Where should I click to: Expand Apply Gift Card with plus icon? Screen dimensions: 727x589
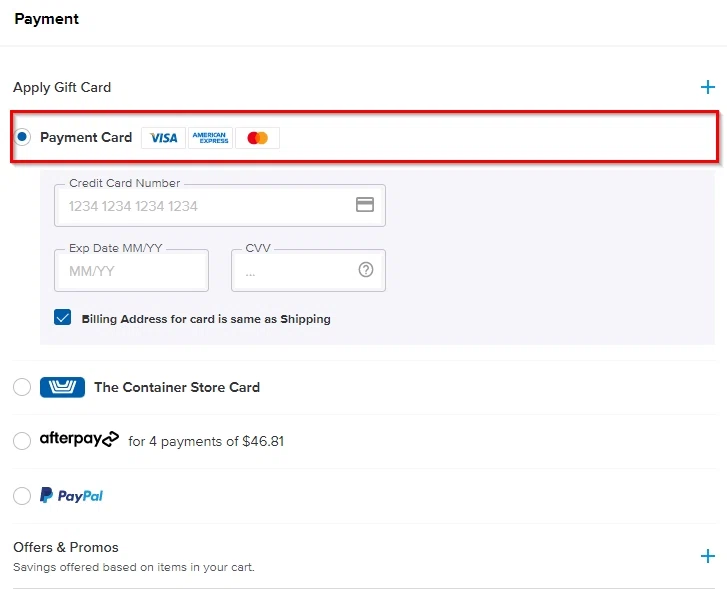pyautogui.click(x=708, y=87)
